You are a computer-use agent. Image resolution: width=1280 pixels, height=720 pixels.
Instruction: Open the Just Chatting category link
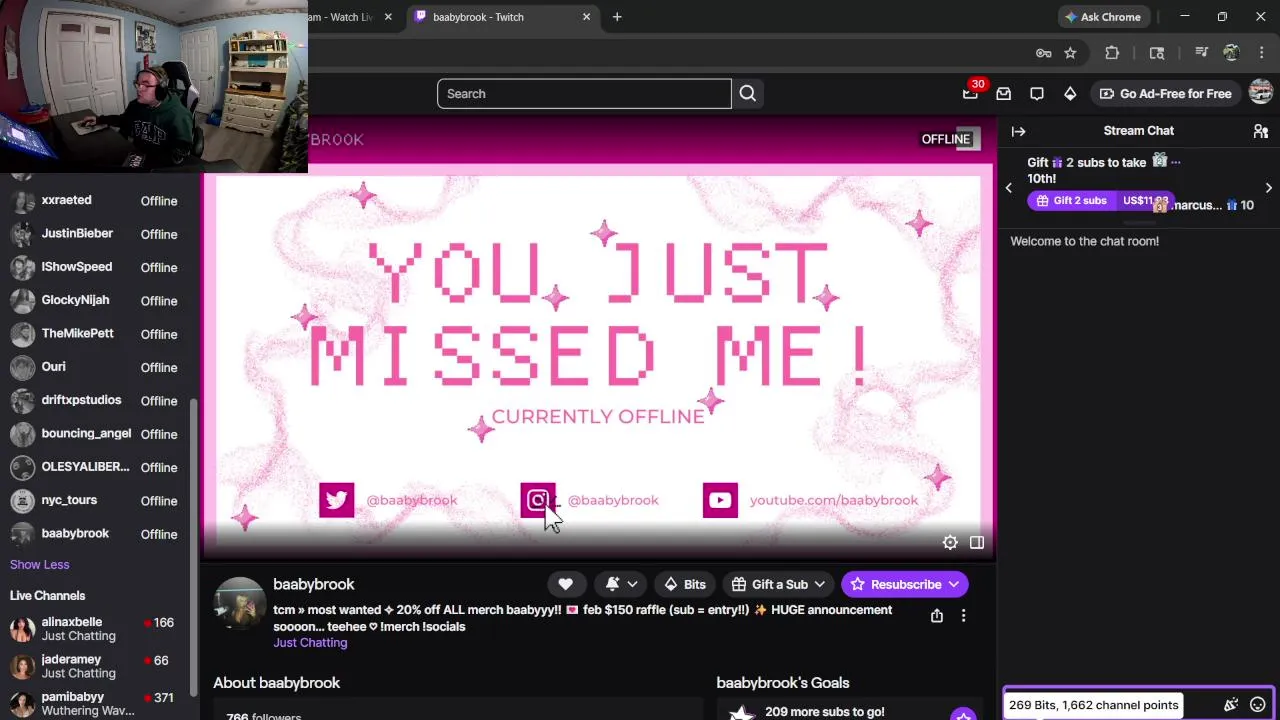tap(310, 643)
